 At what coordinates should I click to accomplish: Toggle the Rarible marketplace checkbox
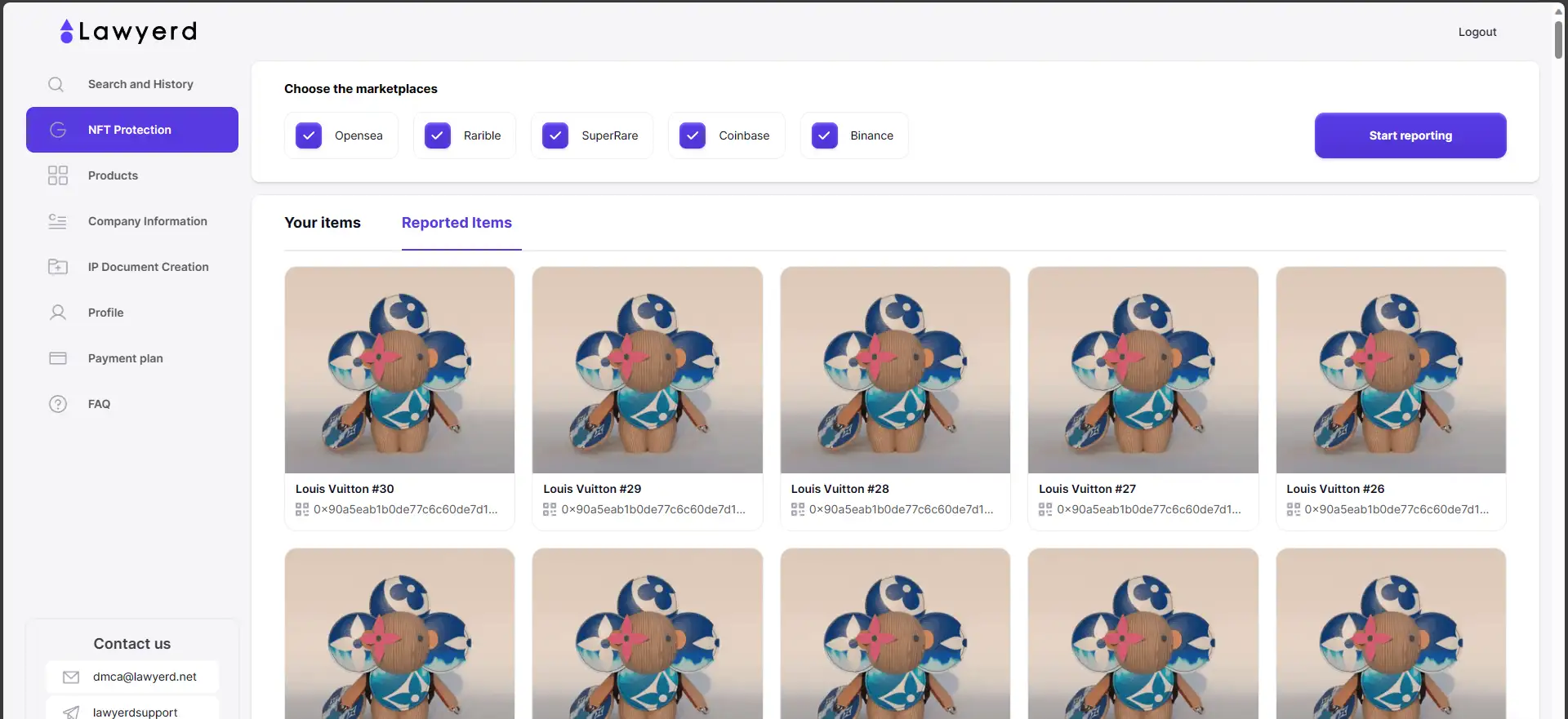(438, 135)
